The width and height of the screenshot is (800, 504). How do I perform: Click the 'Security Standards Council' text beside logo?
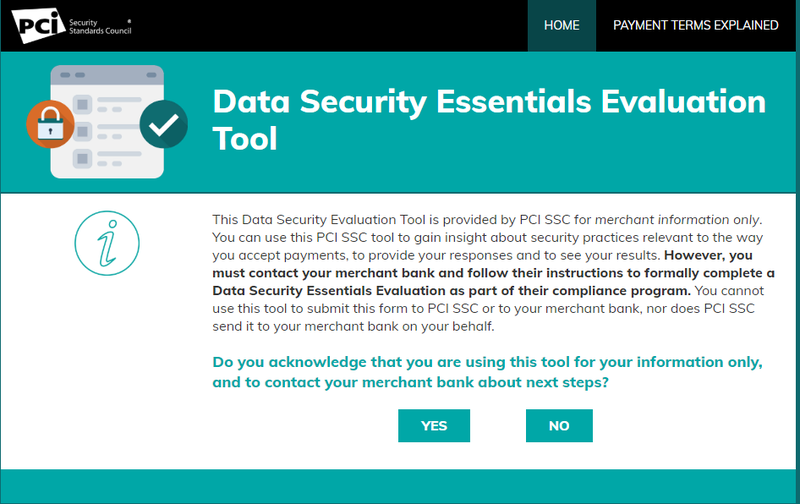(x=100, y=27)
